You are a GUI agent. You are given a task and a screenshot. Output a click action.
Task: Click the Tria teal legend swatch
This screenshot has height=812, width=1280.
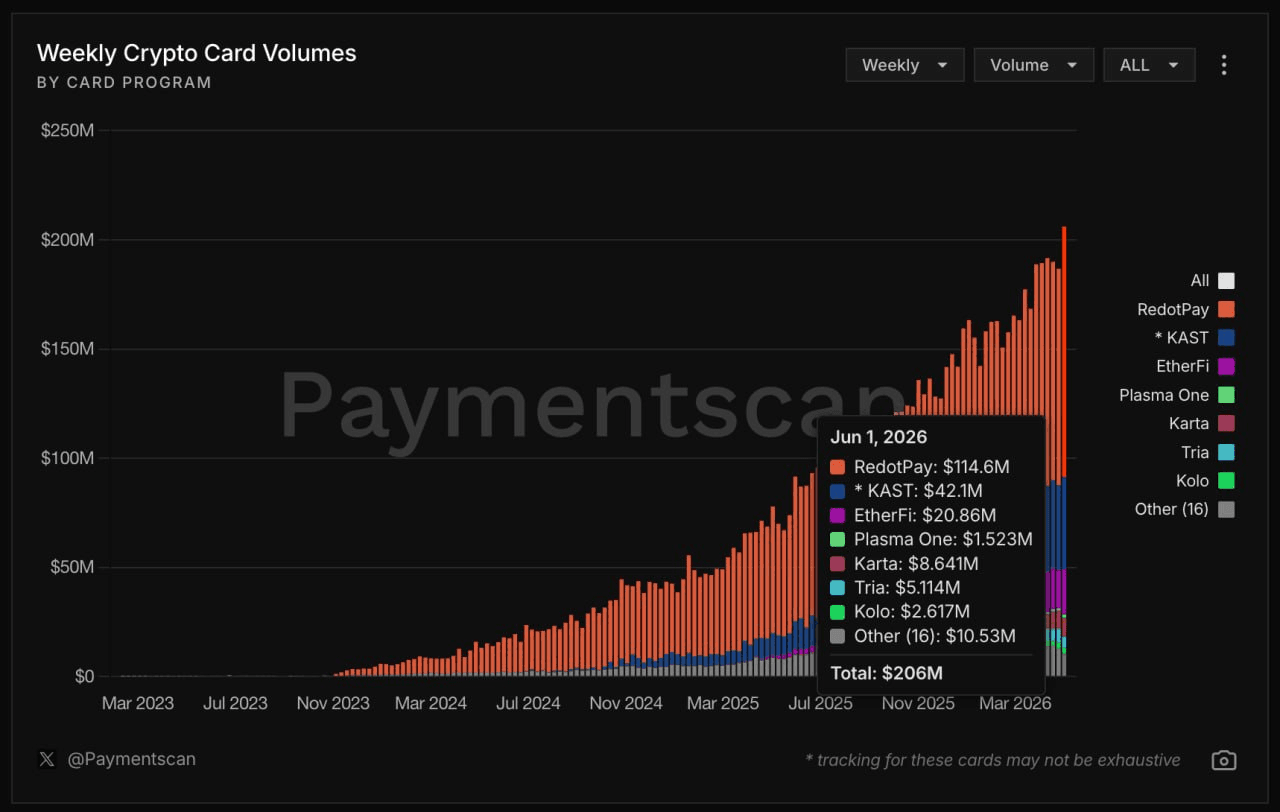tap(1226, 452)
